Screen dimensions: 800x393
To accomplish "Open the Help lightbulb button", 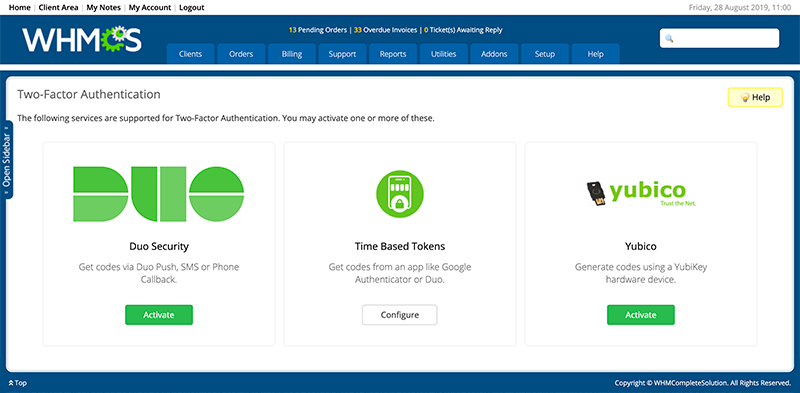I will pos(755,97).
